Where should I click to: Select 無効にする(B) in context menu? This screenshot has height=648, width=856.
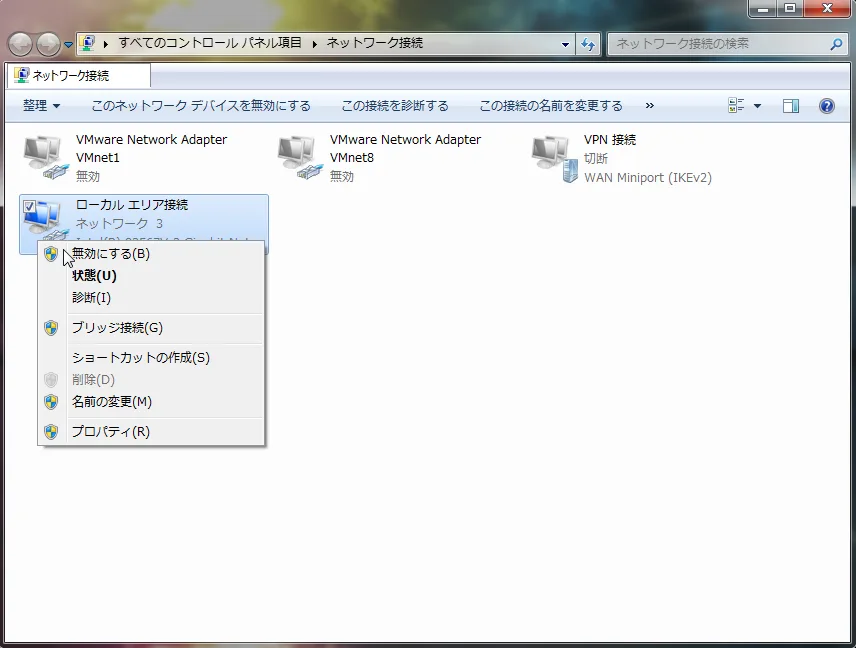[151, 254]
